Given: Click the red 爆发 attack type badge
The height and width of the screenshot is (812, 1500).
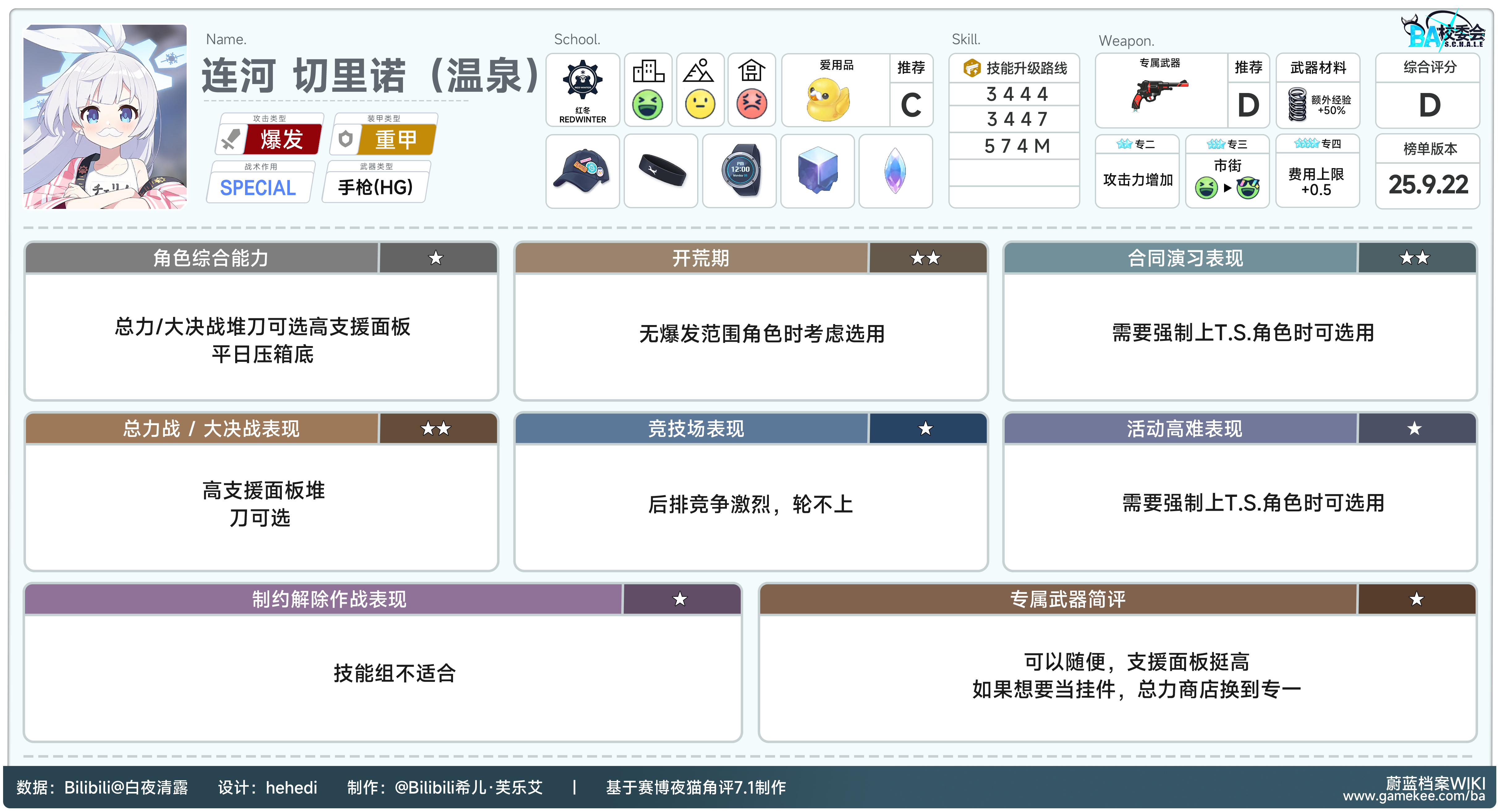Looking at the screenshot, I should pos(281,140).
